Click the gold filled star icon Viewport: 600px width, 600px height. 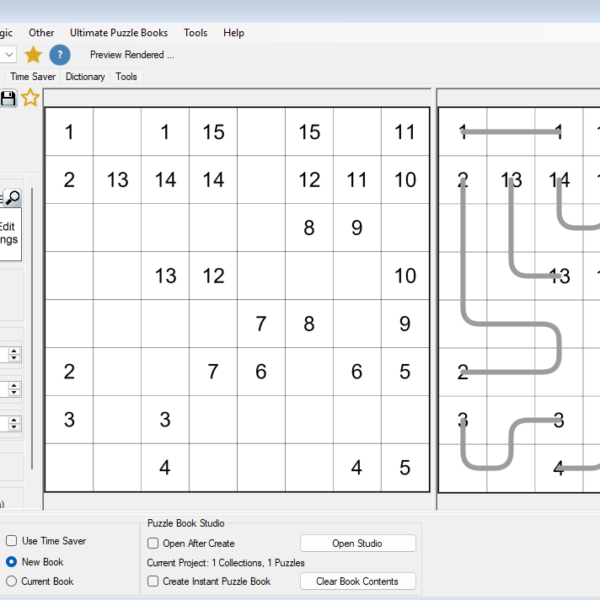point(33,55)
